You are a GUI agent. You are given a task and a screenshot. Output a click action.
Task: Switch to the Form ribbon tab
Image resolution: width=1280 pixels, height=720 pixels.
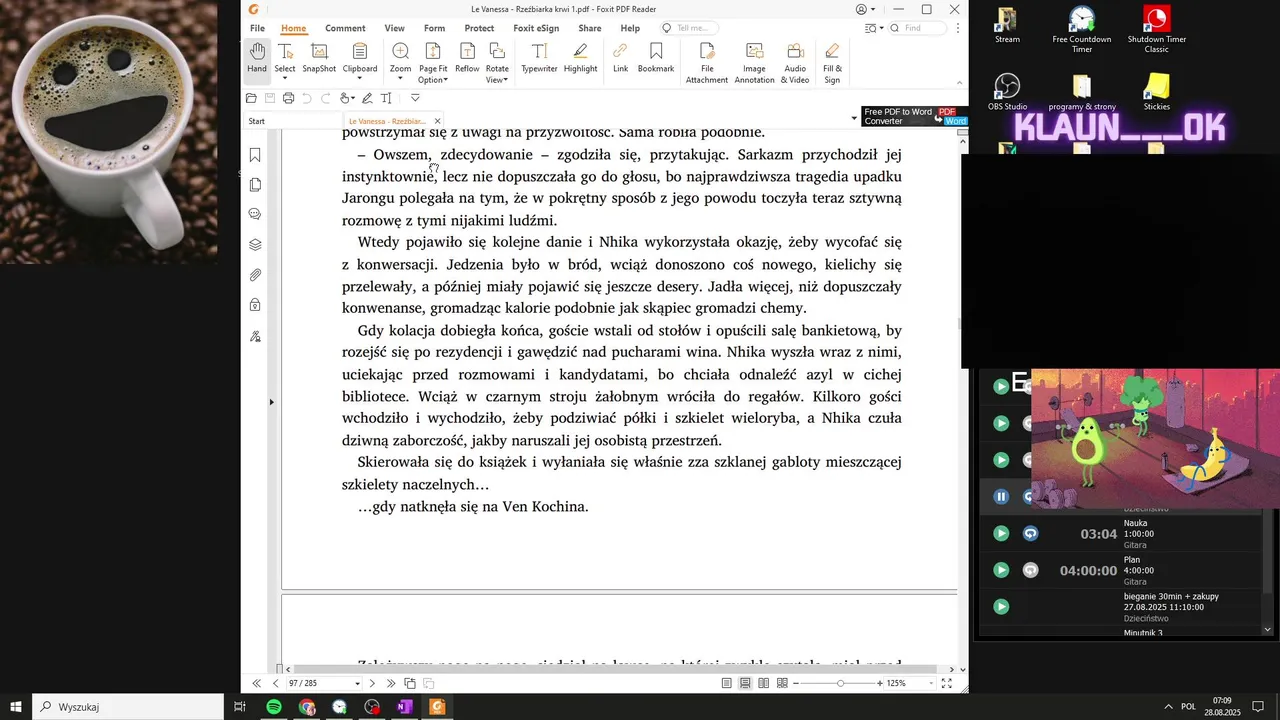click(x=434, y=28)
